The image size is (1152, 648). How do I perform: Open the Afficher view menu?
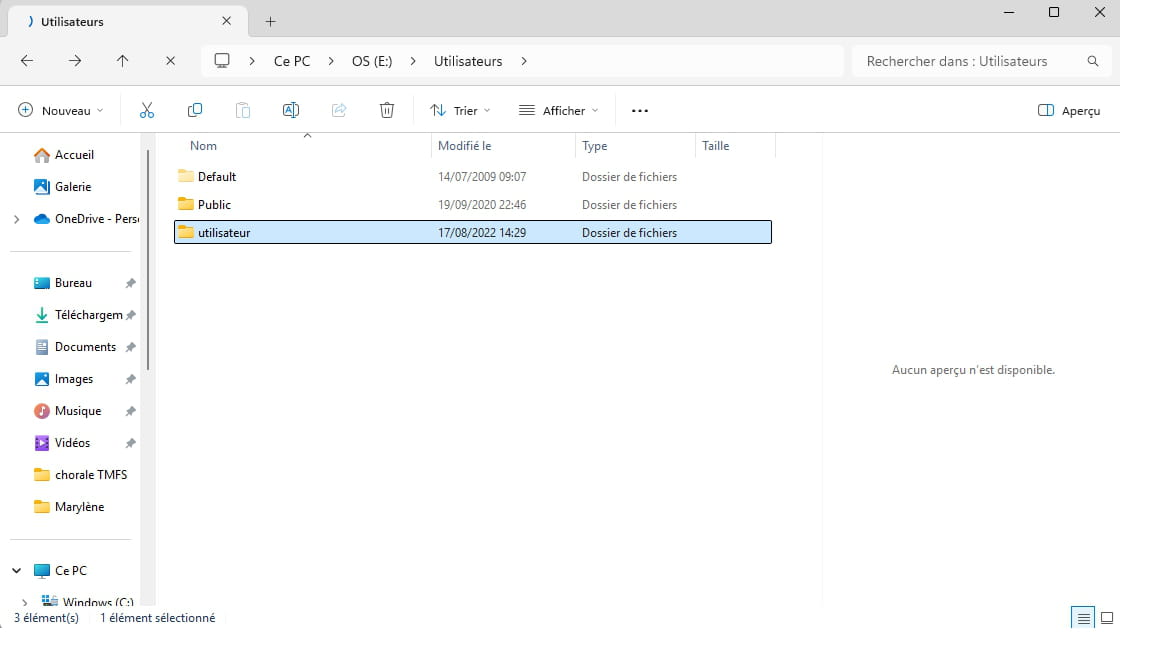[x=558, y=110]
